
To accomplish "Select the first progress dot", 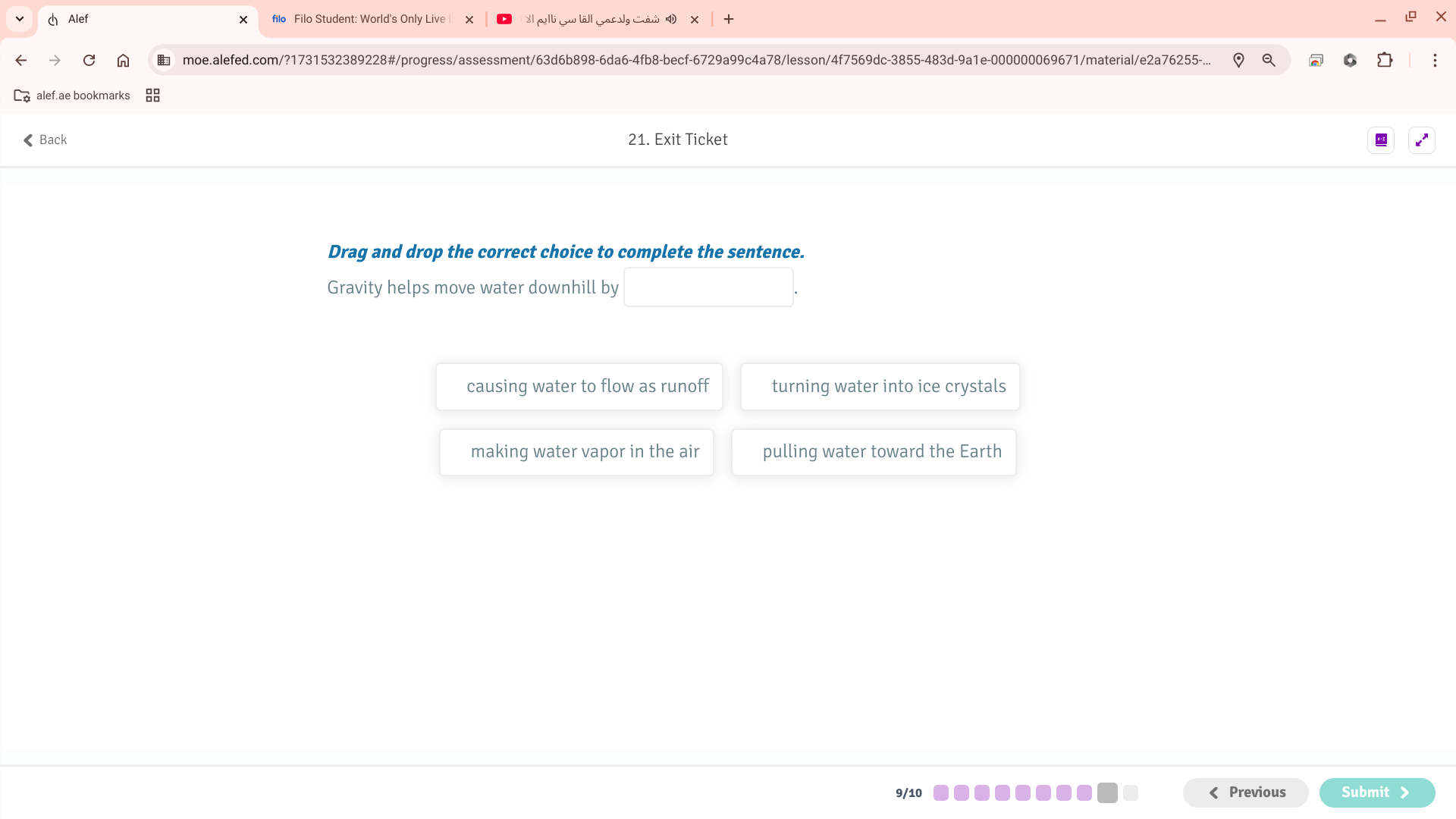I will pyautogui.click(x=941, y=793).
